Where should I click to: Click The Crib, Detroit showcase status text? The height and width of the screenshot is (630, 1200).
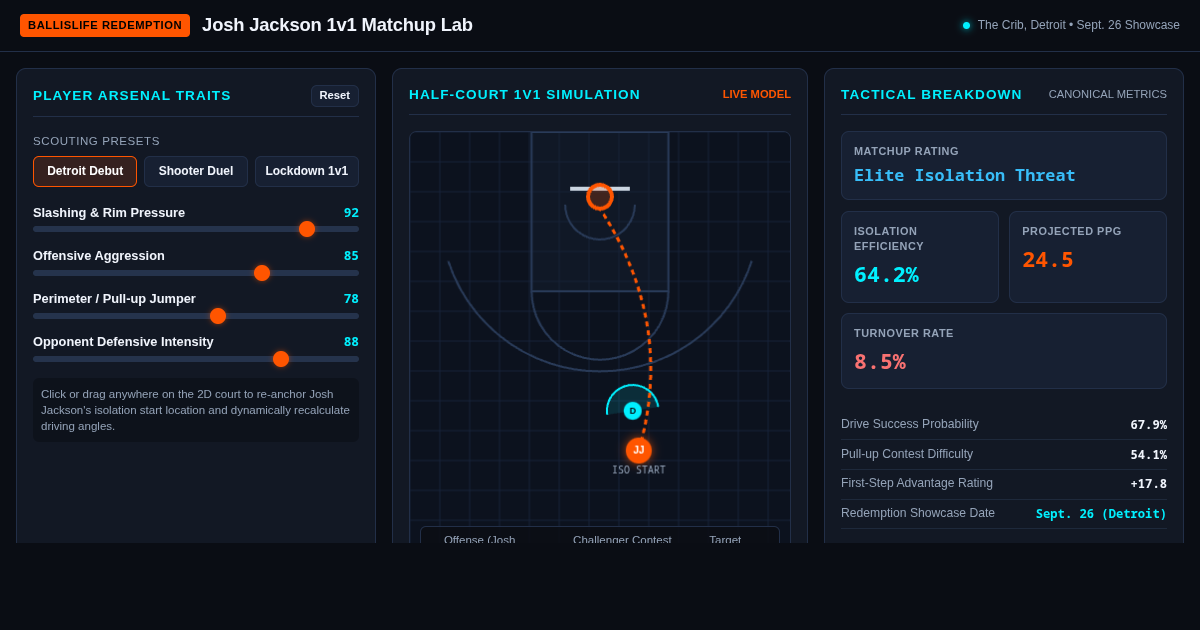point(1079,25)
